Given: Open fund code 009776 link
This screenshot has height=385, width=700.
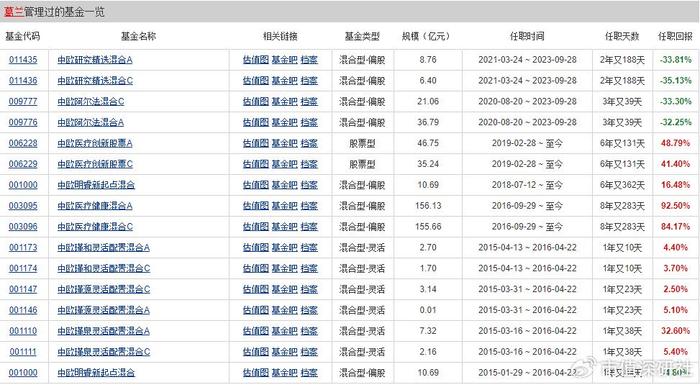Looking at the screenshot, I should [x=23, y=122].
